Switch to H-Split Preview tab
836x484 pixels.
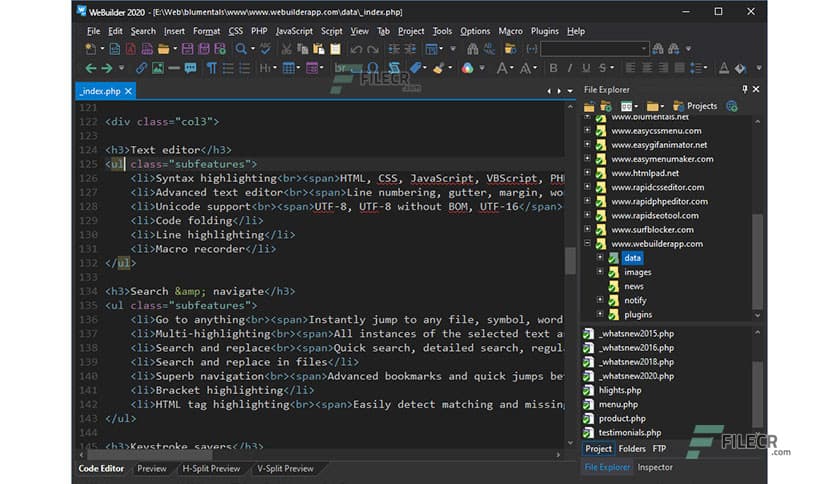point(211,469)
